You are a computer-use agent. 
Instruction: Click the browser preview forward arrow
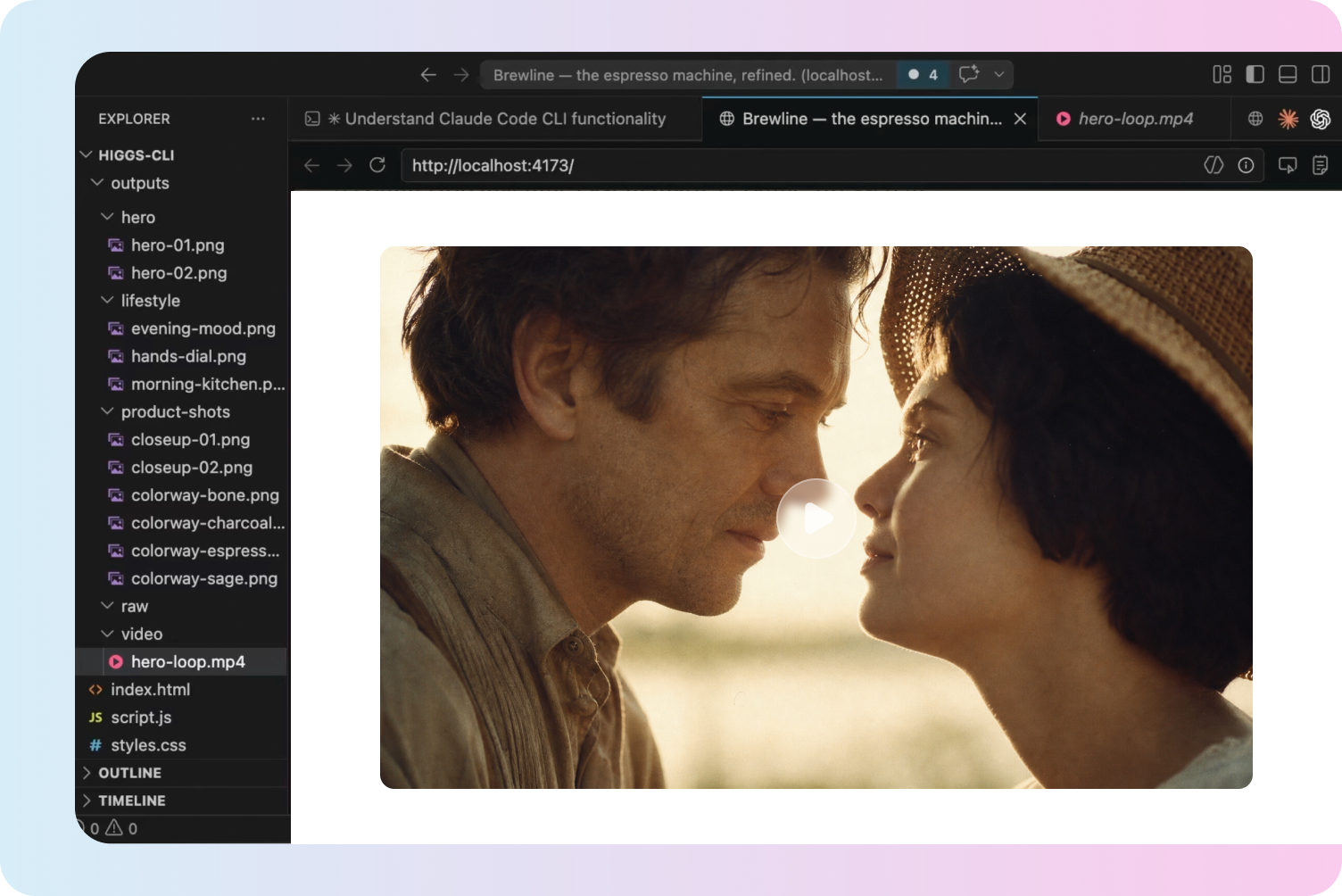click(344, 165)
